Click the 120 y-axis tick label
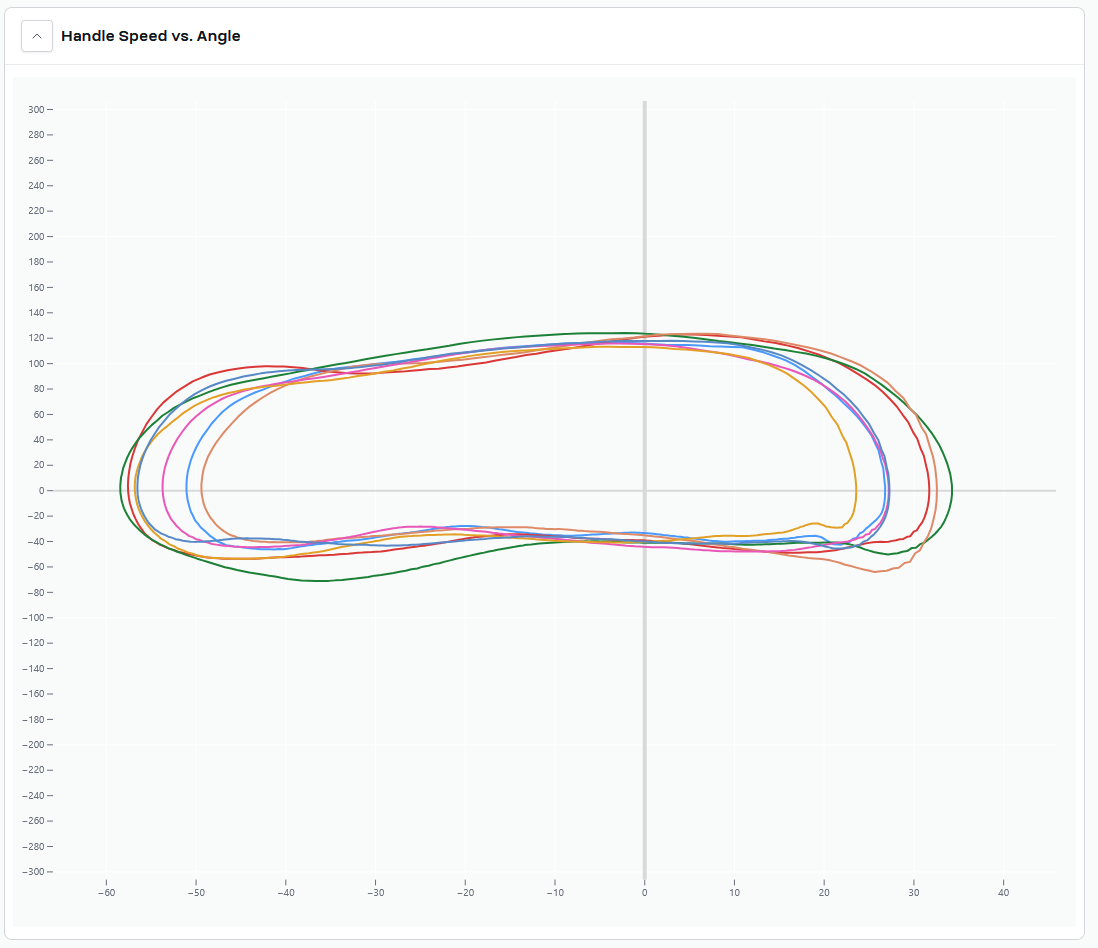 (x=36, y=338)
